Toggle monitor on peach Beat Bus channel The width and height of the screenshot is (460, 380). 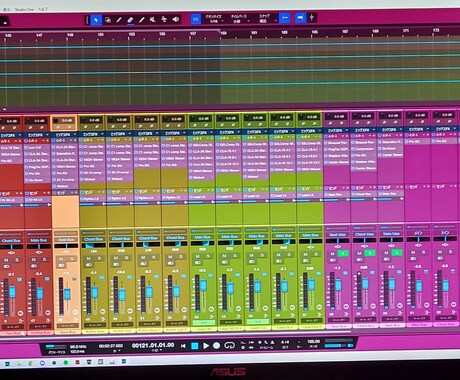coord(61,266)
